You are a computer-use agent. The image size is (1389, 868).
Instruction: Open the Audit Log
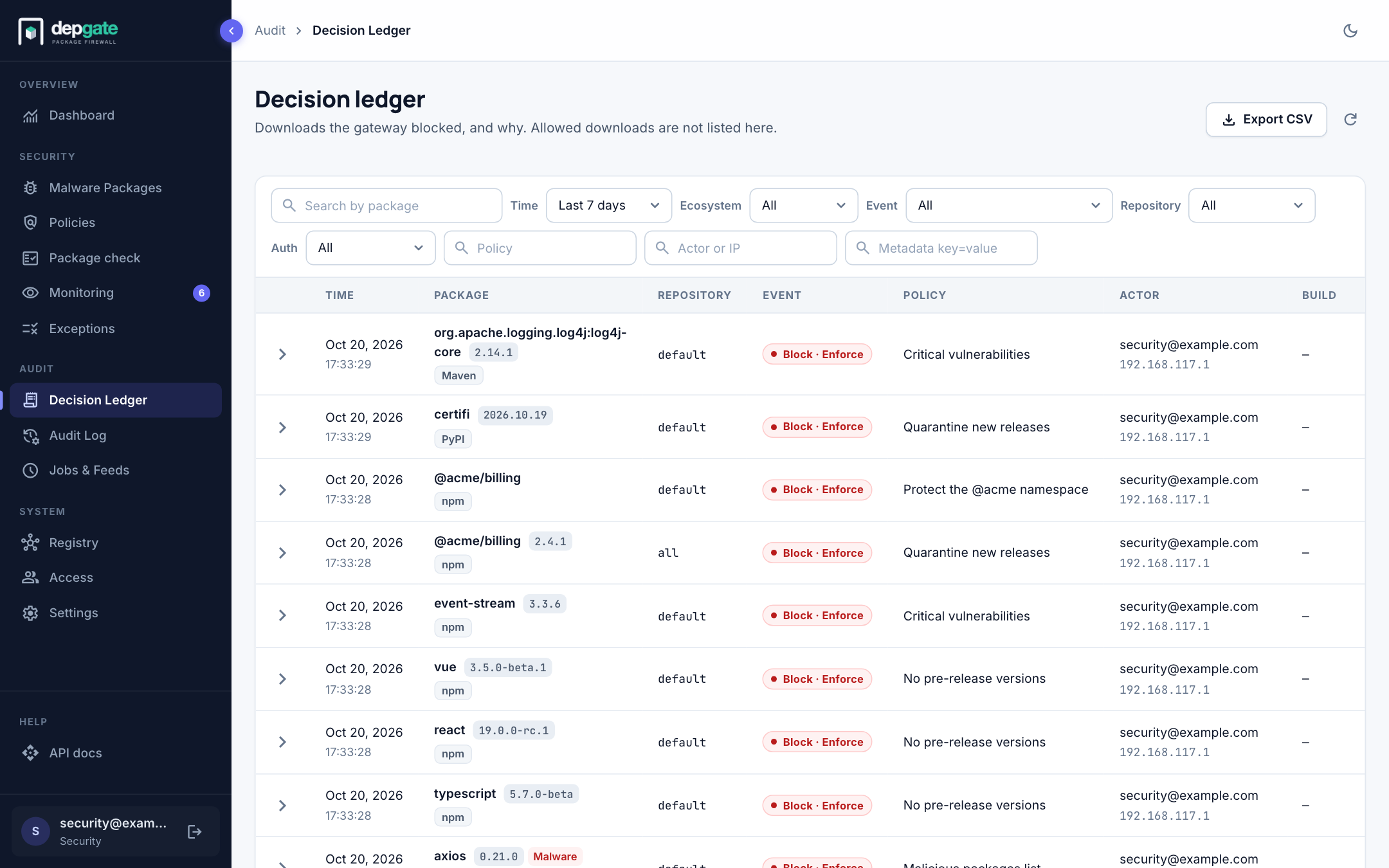point(116,435)
